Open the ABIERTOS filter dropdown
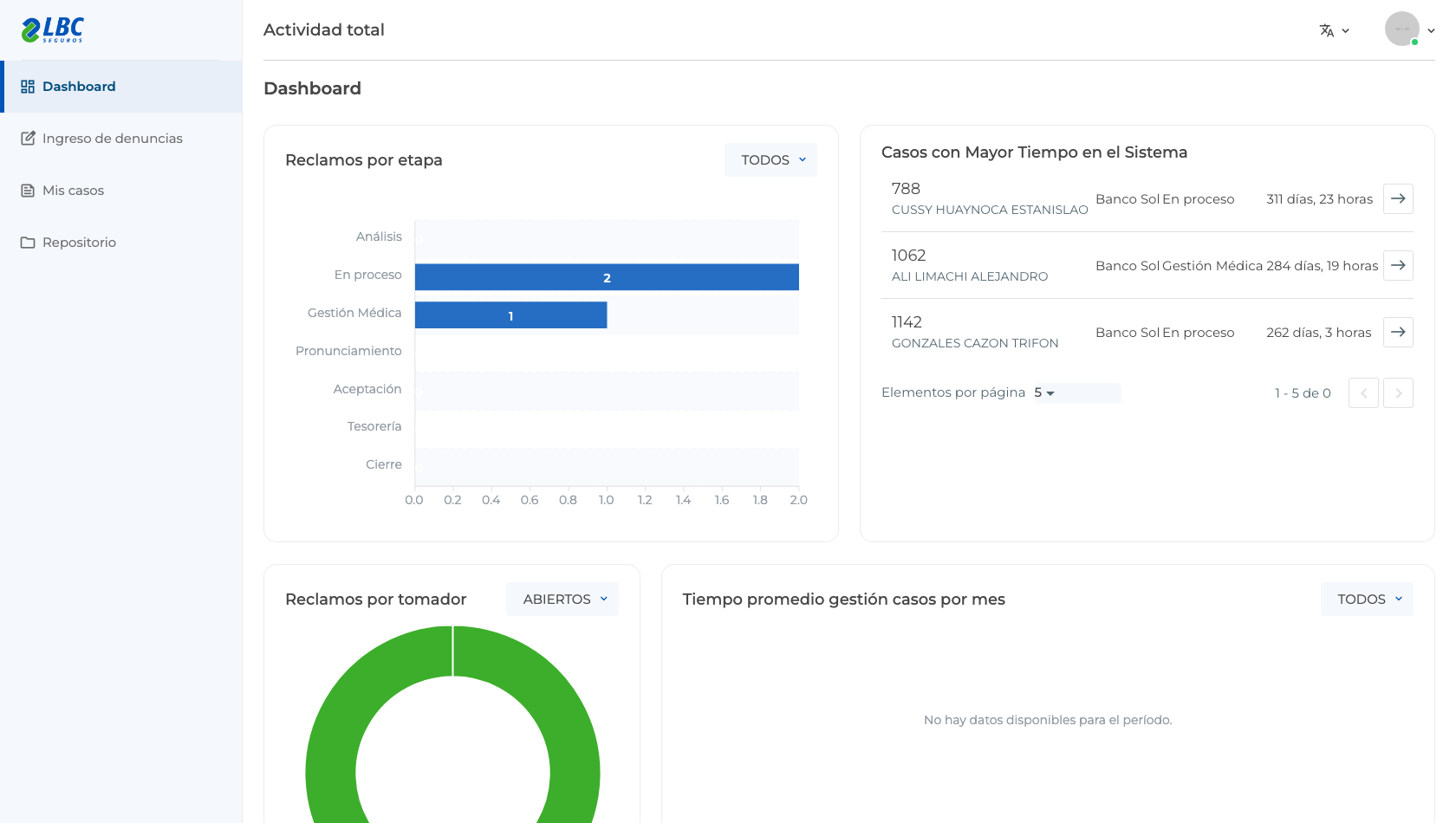This screenshot has width=1456, height=823. click(x=562, y=599)
